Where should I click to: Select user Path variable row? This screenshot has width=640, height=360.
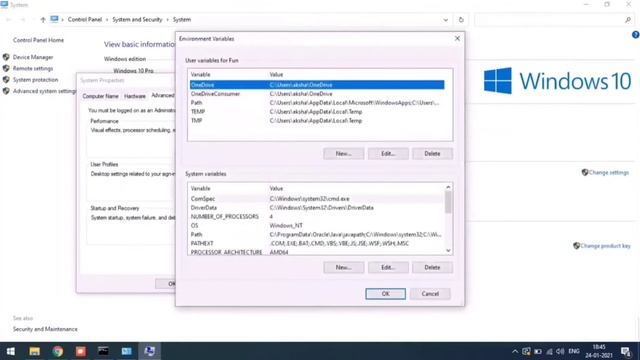[317, 103]
